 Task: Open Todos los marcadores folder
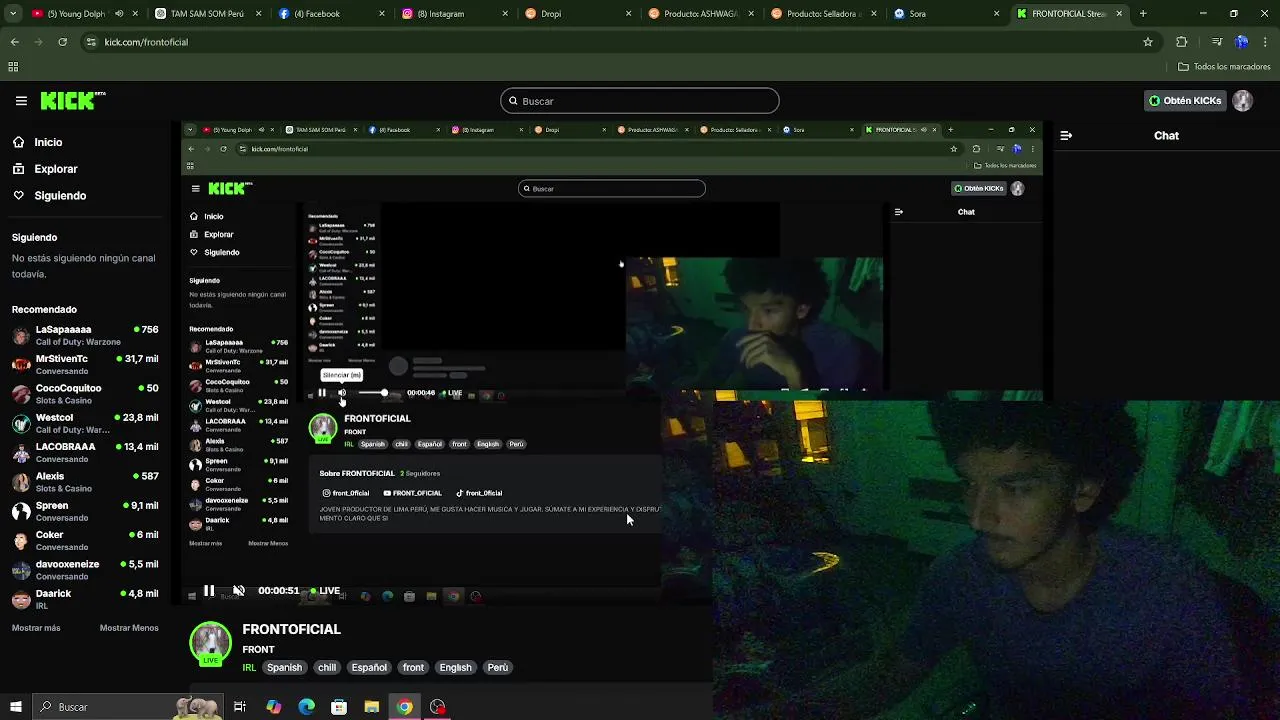[x=1224, y=67]
